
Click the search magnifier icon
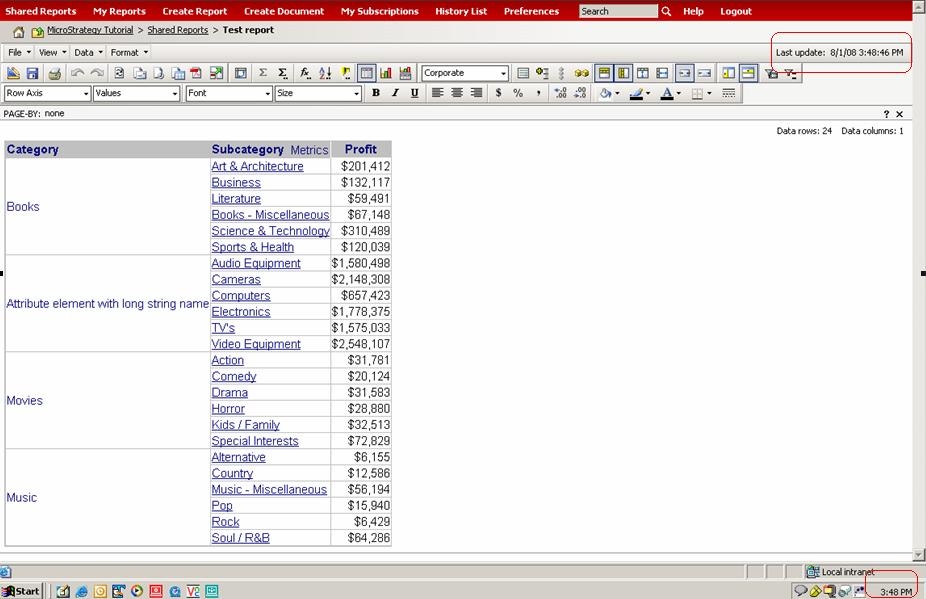pyautogui.click(x=666, y=11)
